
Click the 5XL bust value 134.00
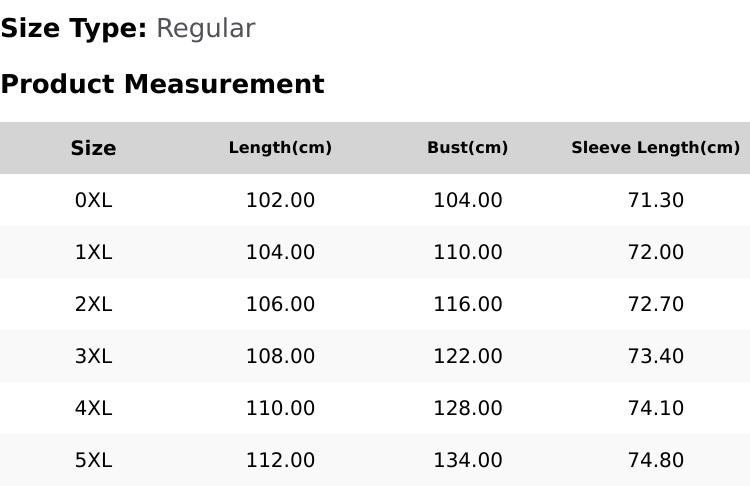click(468, 461)
